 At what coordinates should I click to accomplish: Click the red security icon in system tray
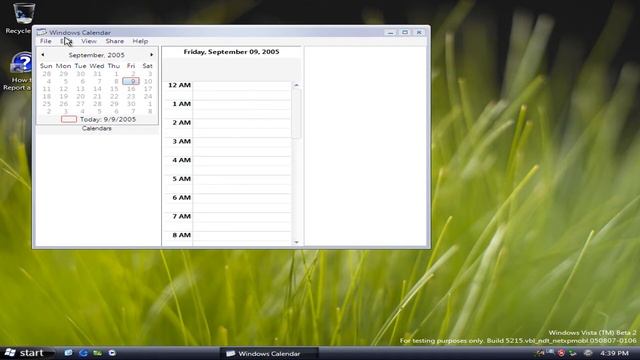point(561,353)
